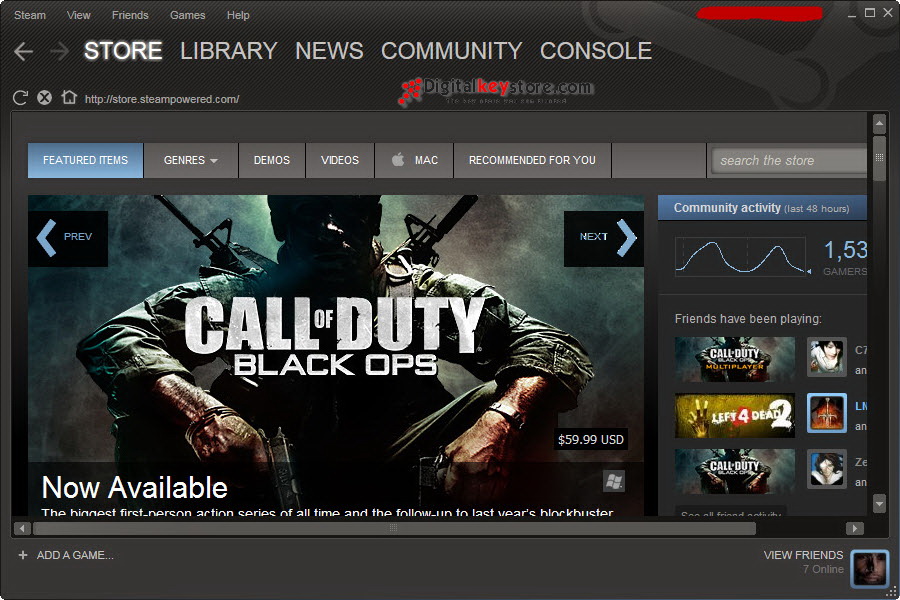Image resolution: width=900 pixels, height=600 pixels.
Task: Show next featured item with NEXT
Action: tap(604, 238)
